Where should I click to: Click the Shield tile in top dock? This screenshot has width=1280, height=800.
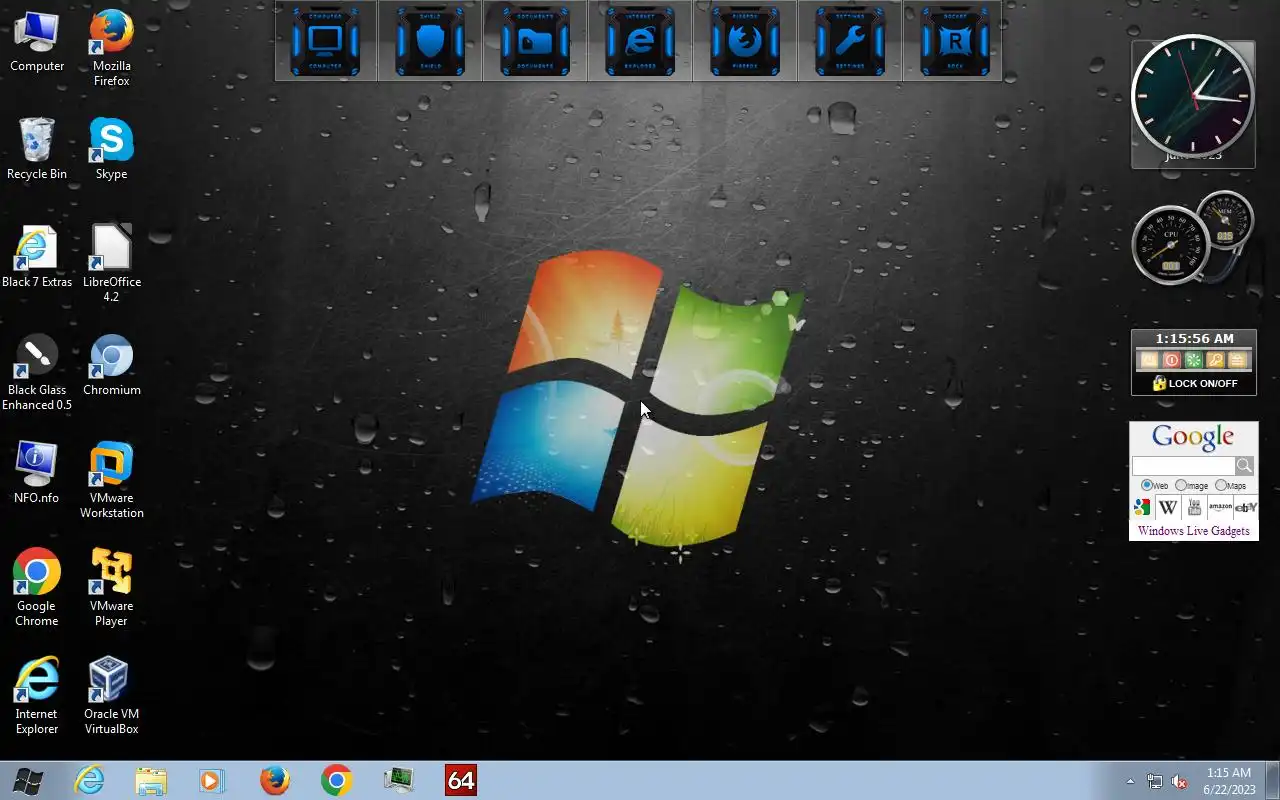430,40
